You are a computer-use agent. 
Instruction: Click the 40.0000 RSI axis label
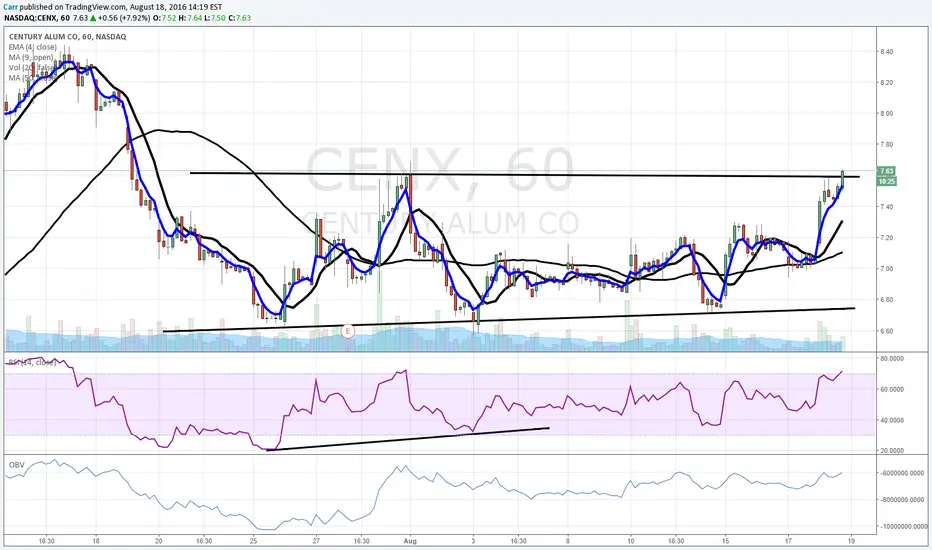892,420
